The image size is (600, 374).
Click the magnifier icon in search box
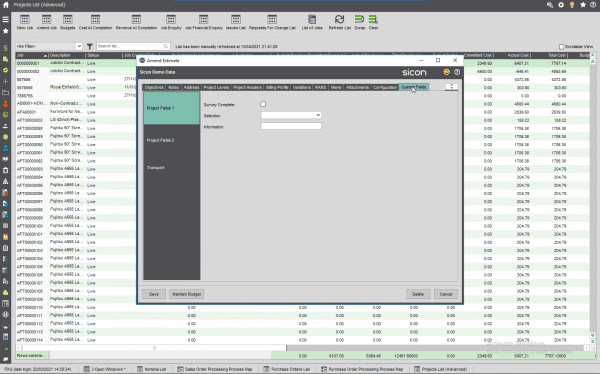click(165, 46)
